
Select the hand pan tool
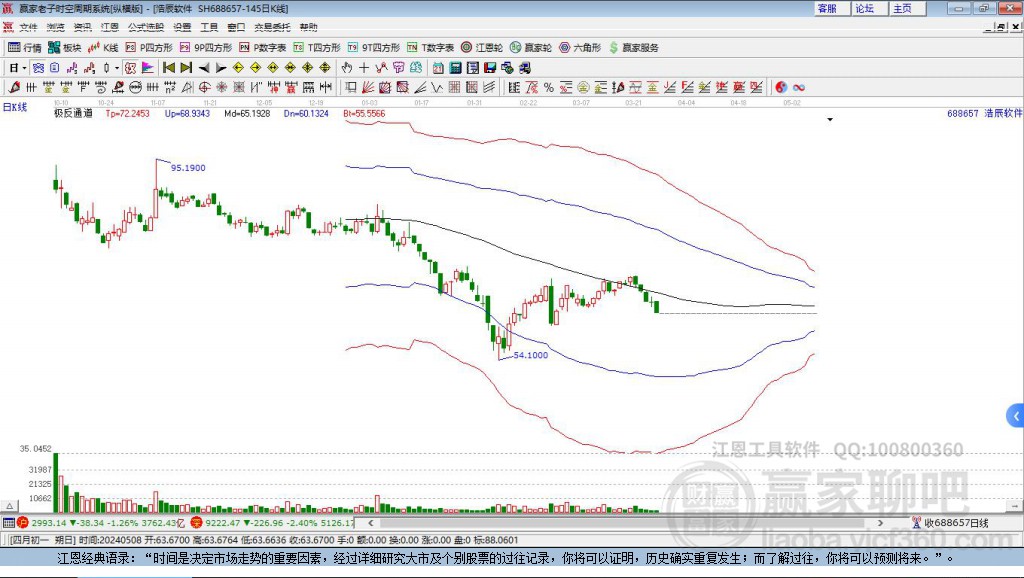coord(347,68)
